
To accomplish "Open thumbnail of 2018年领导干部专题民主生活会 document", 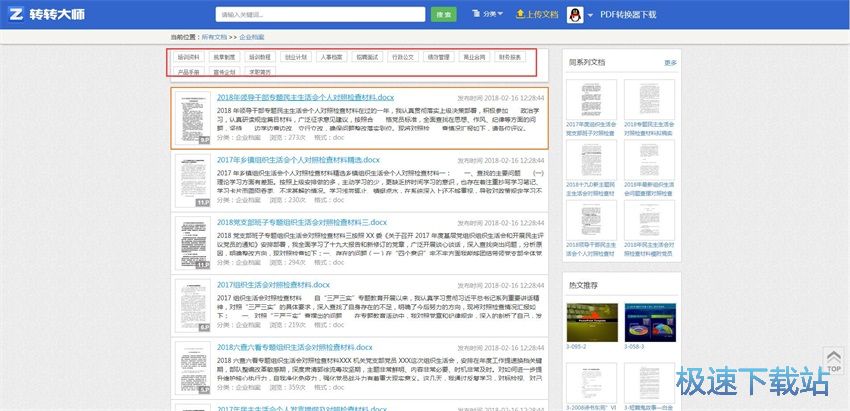I will tap(192, 118).
